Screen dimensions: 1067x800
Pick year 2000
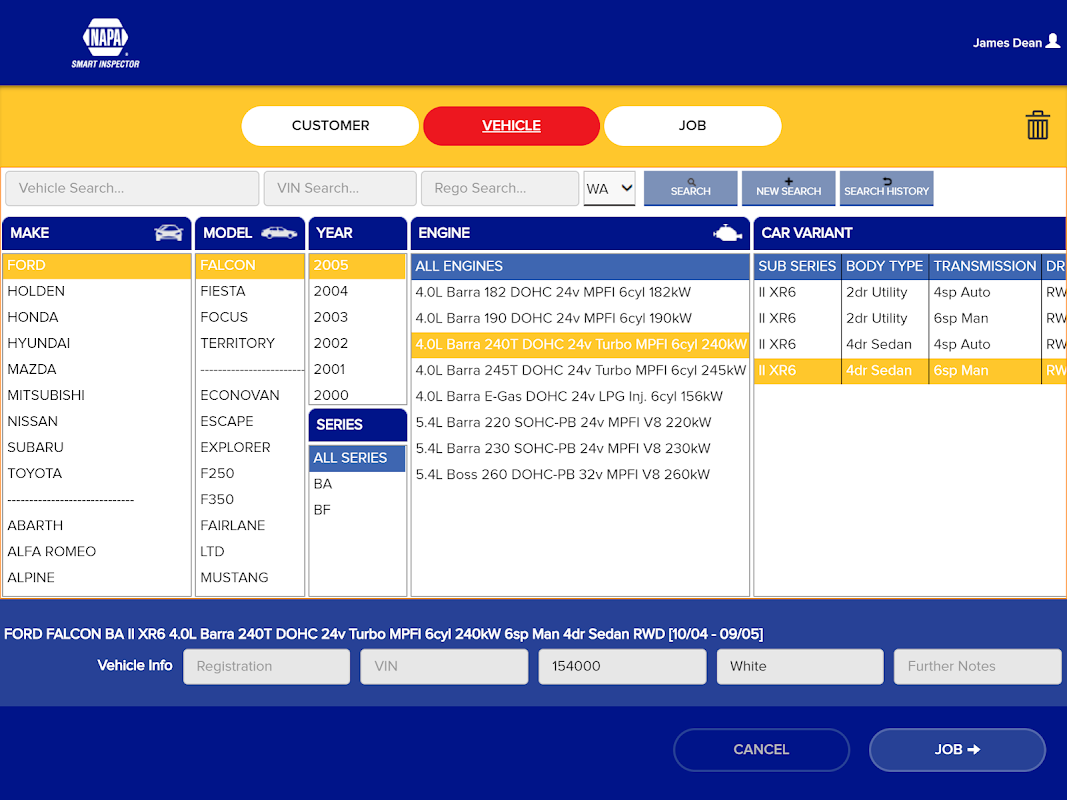pyautogui.click(x=357, y=395)
